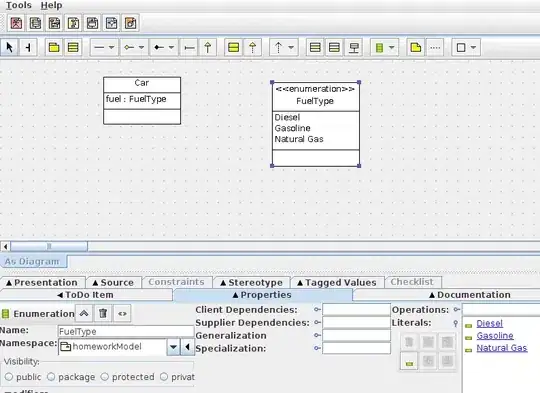This screenshot has width=540, height=393.
Task: Expand the association tool dropdown arrow
Action: tap(112, 47)
